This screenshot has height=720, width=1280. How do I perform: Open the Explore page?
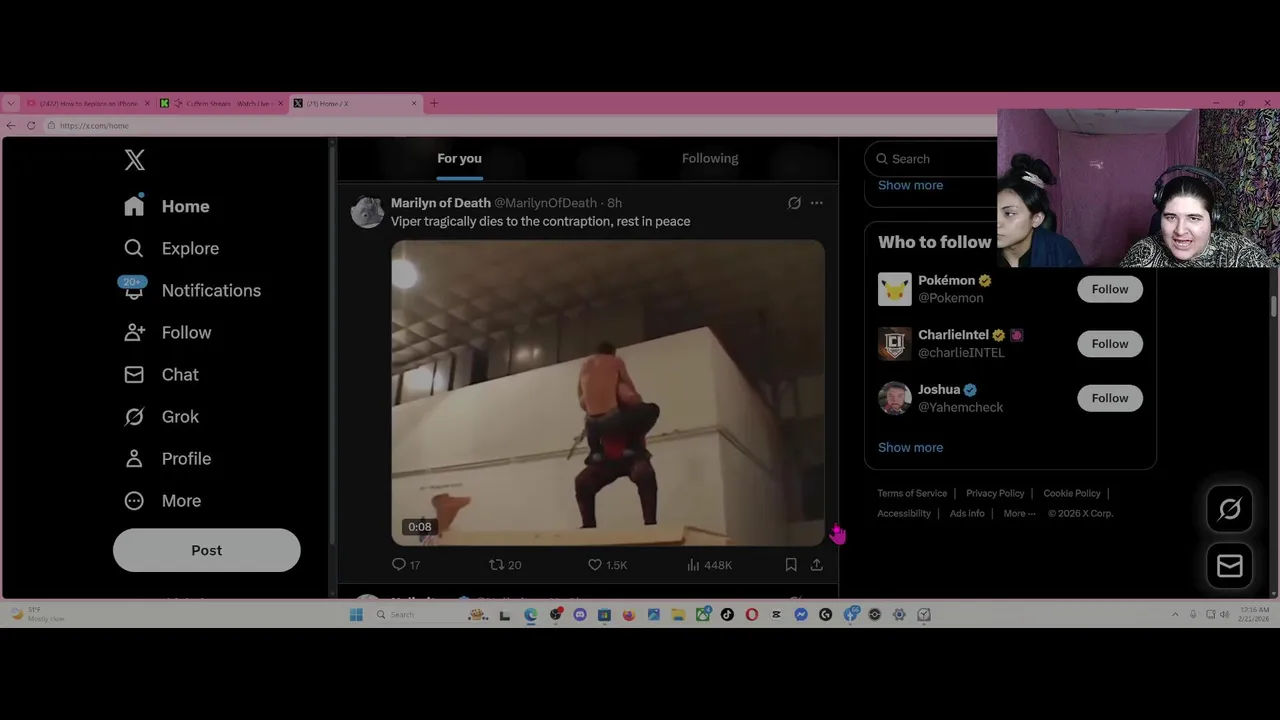point(171,248)
